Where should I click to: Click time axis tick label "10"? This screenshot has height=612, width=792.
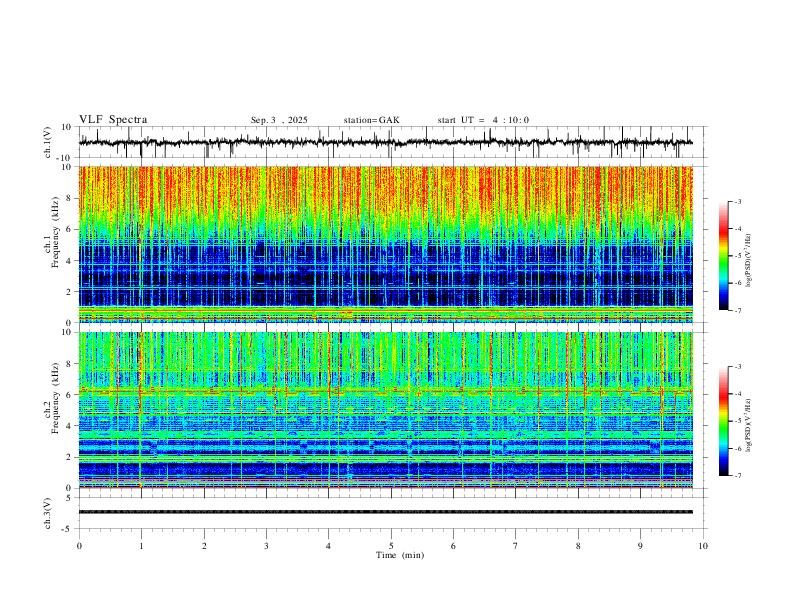703,546
